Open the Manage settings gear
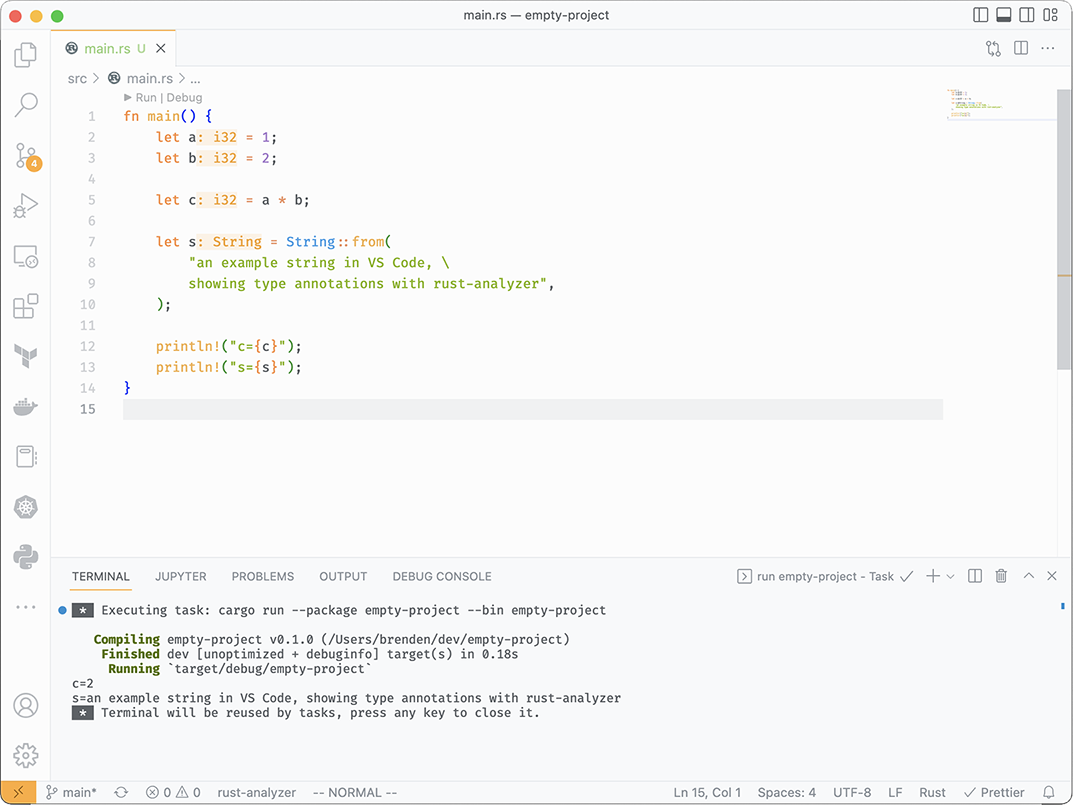 25,755
